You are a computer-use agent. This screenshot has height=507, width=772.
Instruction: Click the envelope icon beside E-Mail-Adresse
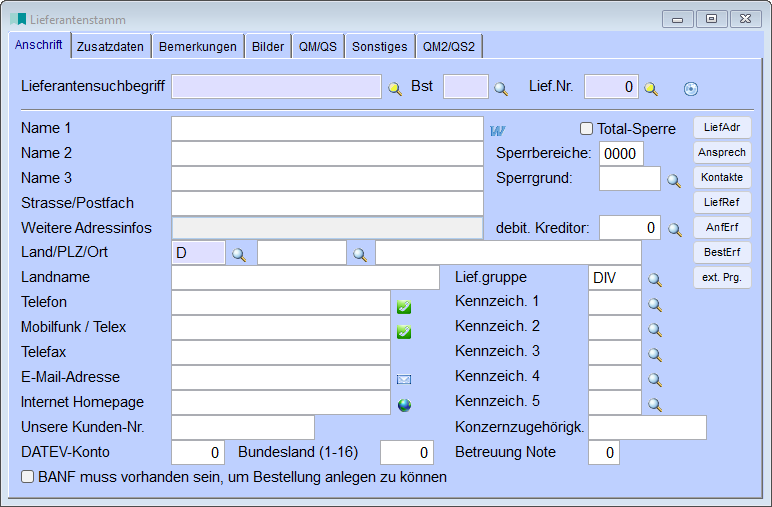point(404,379)
